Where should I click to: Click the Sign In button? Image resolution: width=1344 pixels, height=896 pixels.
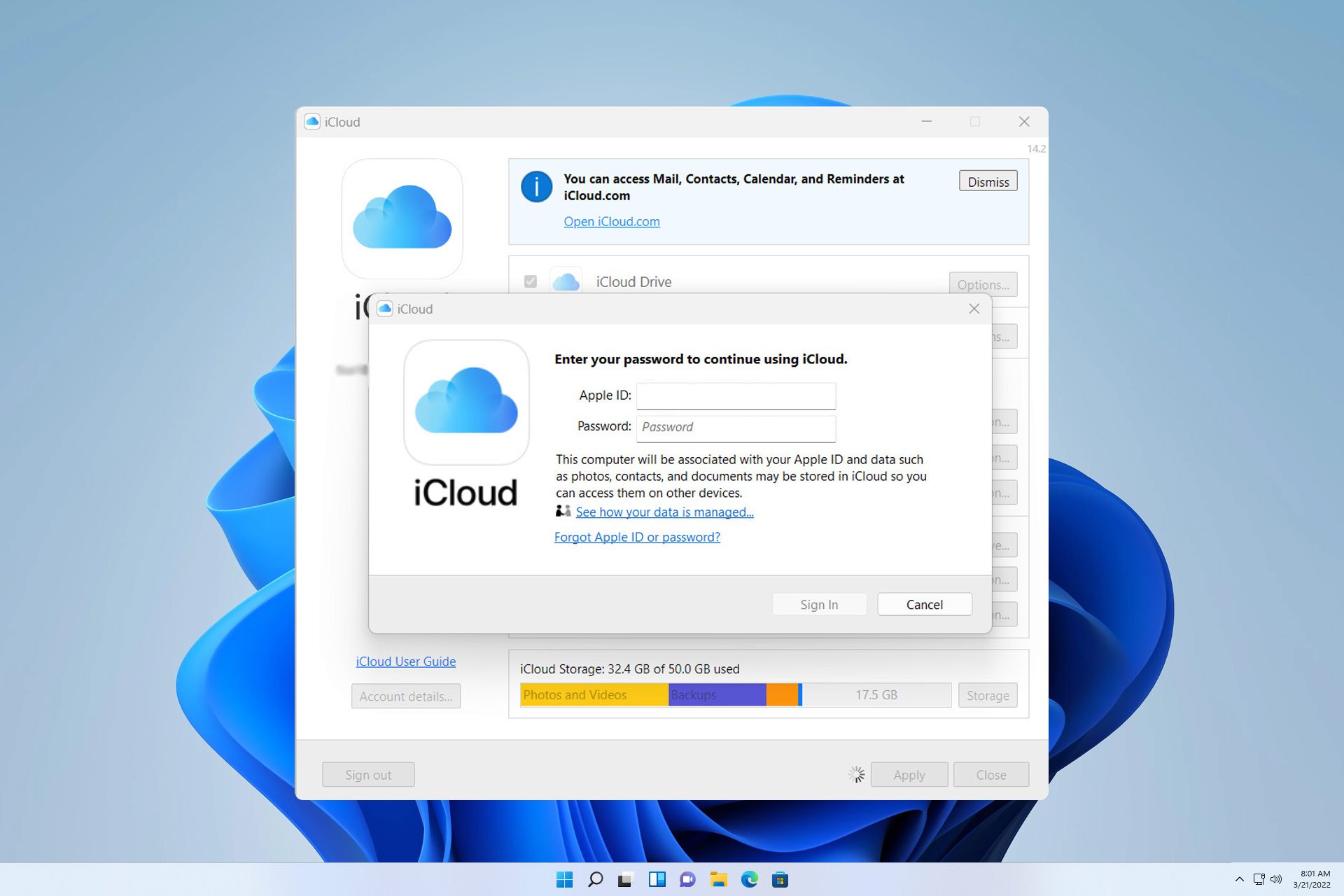tap(819, 604)
